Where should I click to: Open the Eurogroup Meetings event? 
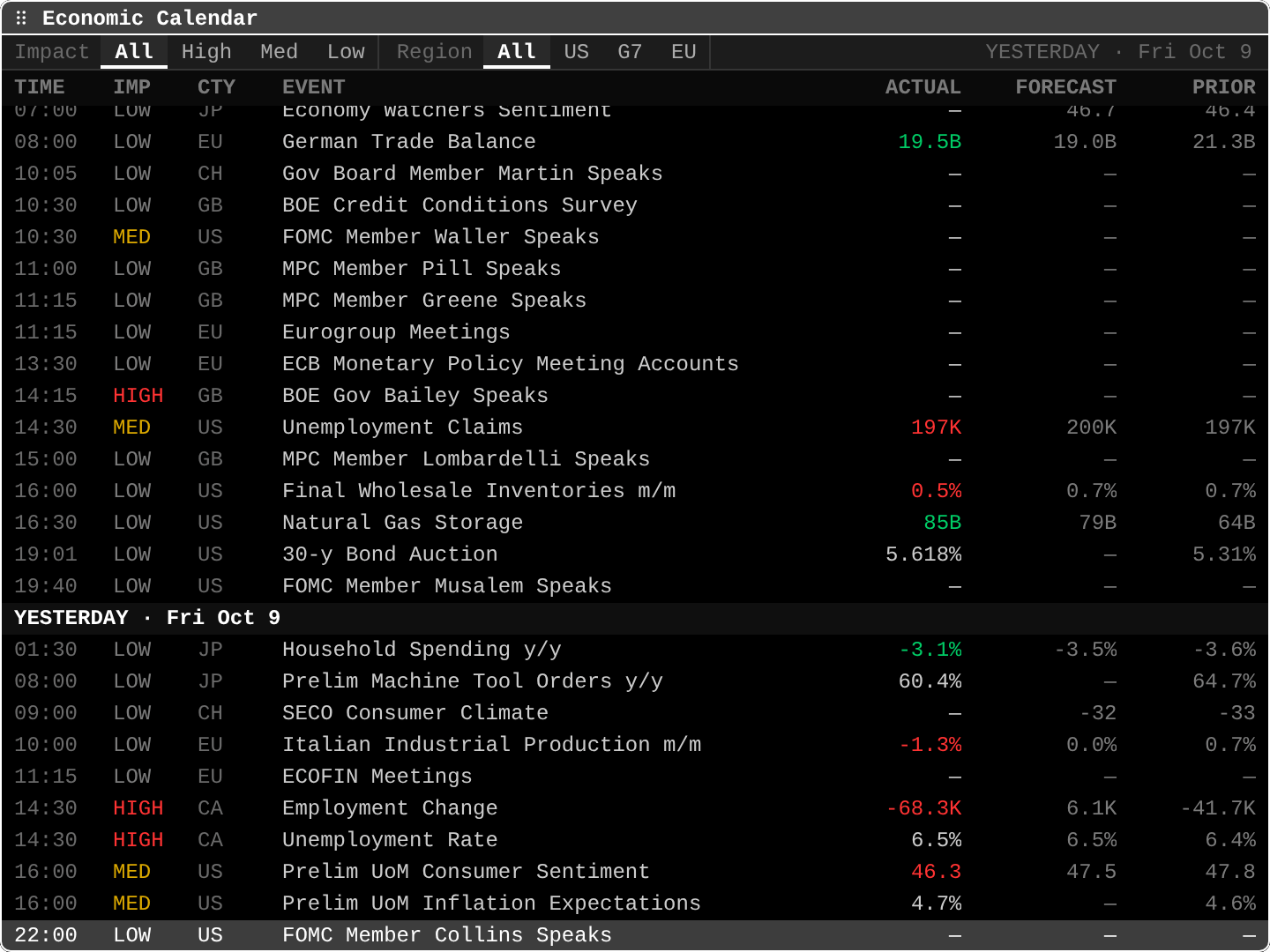[635, 332]
